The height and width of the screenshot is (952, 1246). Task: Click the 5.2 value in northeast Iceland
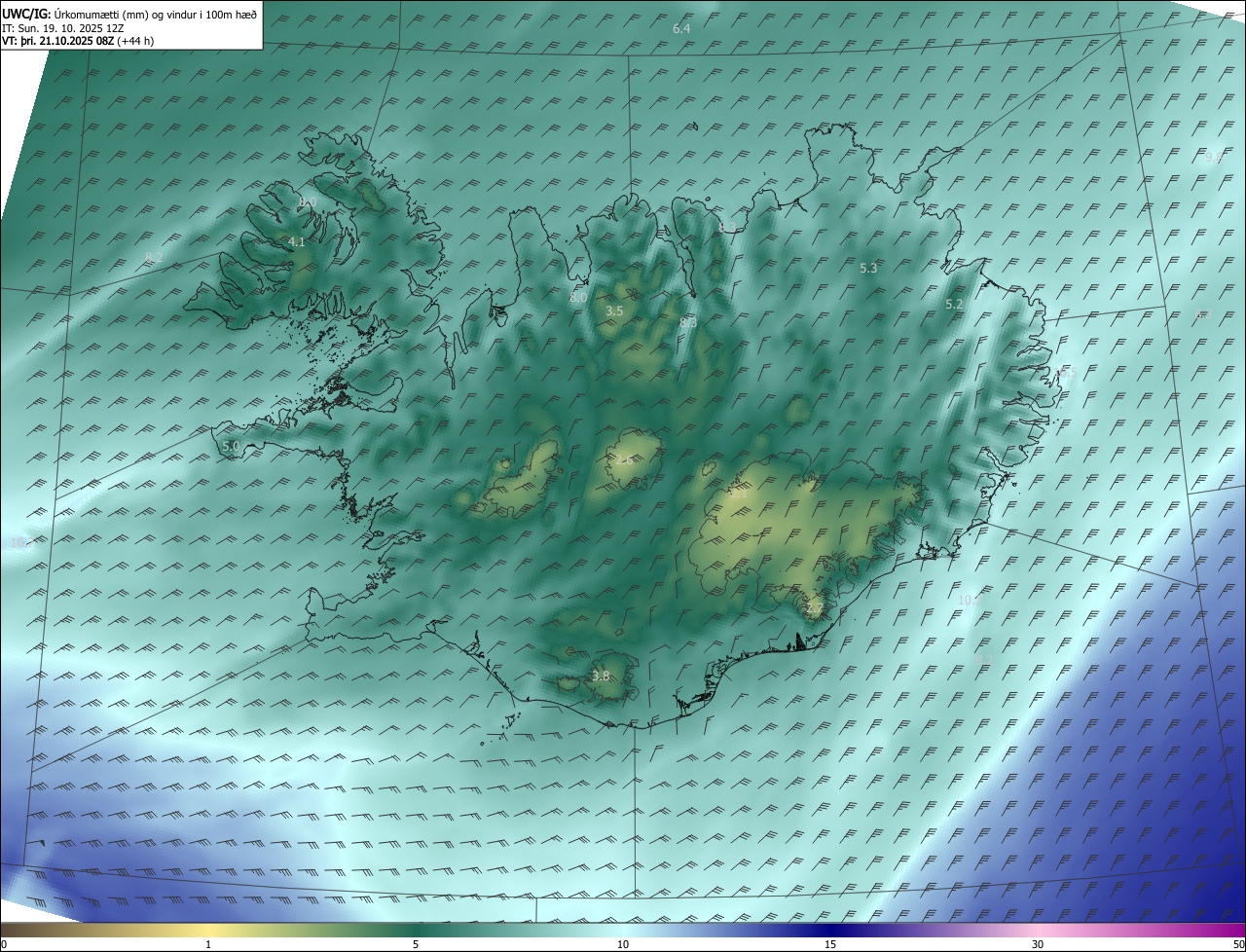tap(954, 305)
